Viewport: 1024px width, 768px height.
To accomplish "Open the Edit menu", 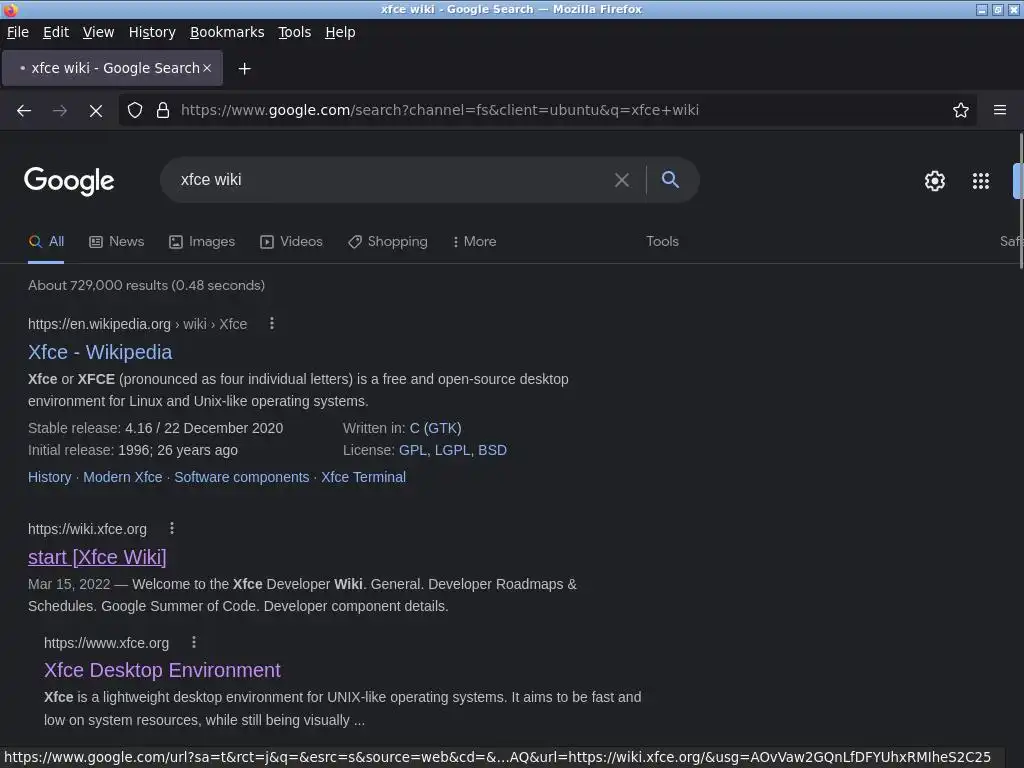I will click(x=56, y=32).
